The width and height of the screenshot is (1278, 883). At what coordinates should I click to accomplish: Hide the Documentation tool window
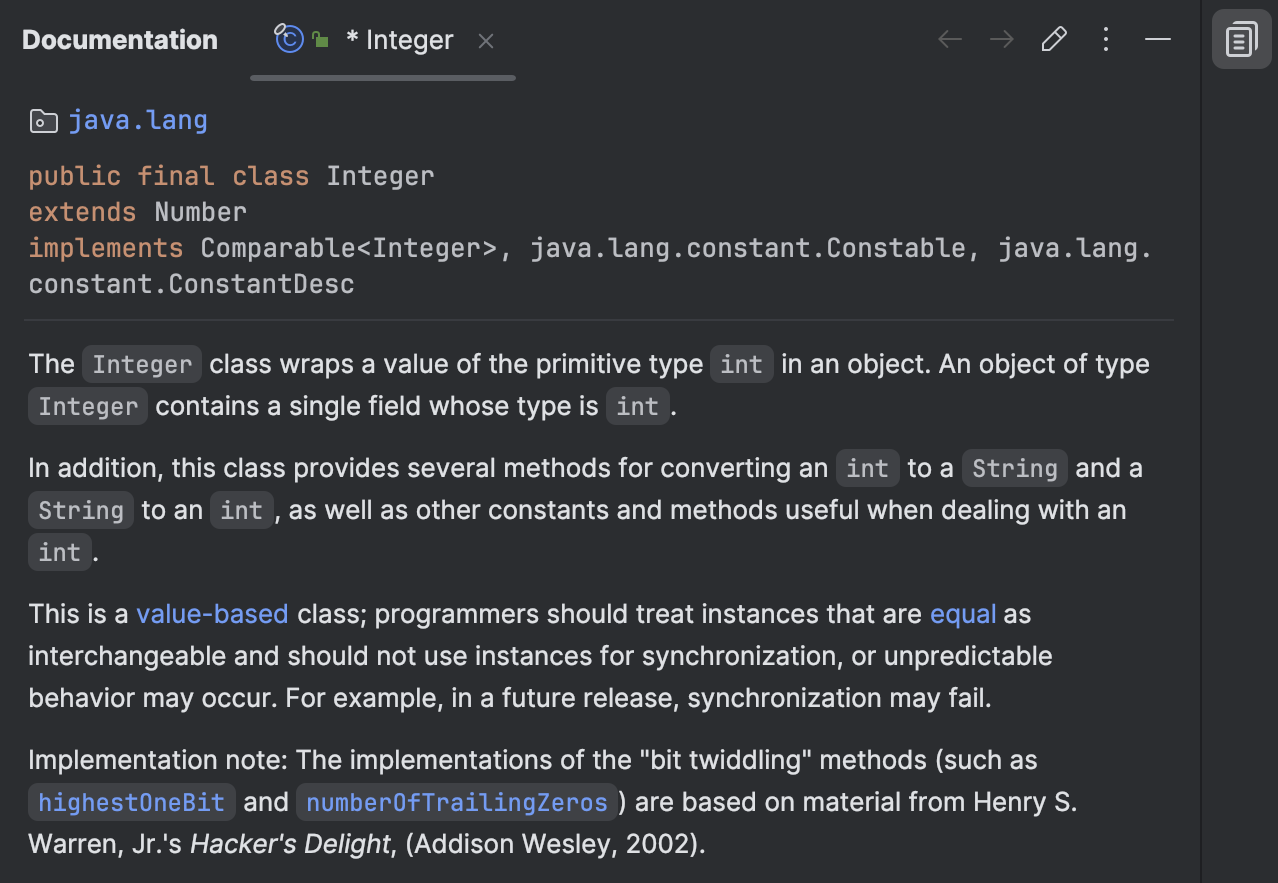(x=1157, y=39)
